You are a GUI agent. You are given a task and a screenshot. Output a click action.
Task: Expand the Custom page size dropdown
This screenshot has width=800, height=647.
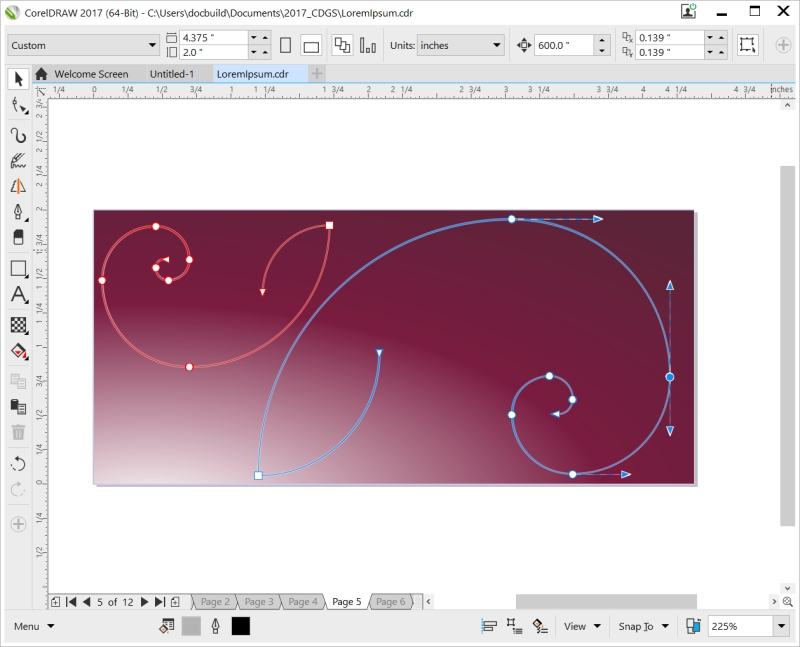pos(83,45)
